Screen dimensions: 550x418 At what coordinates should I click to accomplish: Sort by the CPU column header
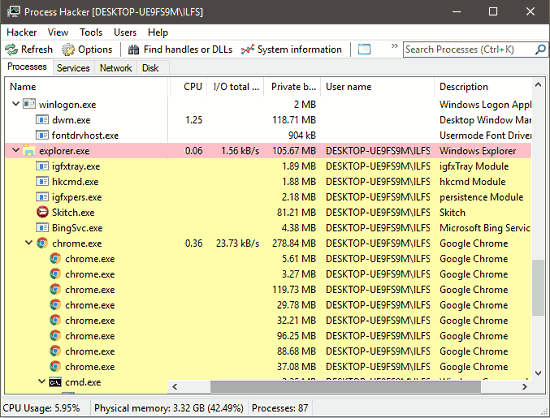click(x=189, y=87)
